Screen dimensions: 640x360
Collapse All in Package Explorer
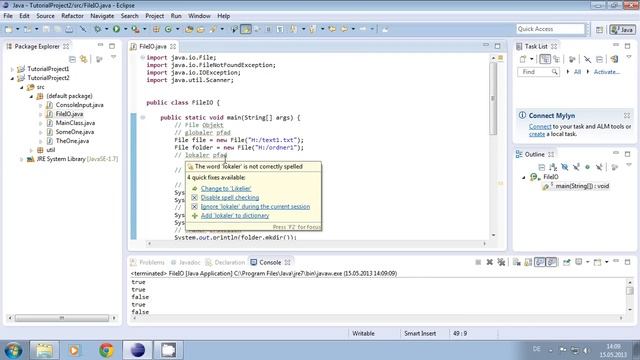[72, 59]
